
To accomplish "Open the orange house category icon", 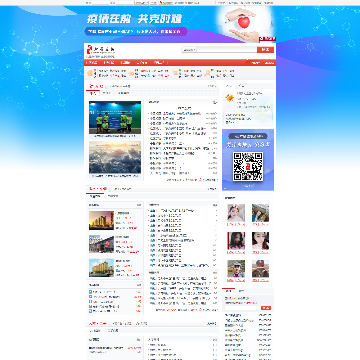I will [x=90, y=73].
